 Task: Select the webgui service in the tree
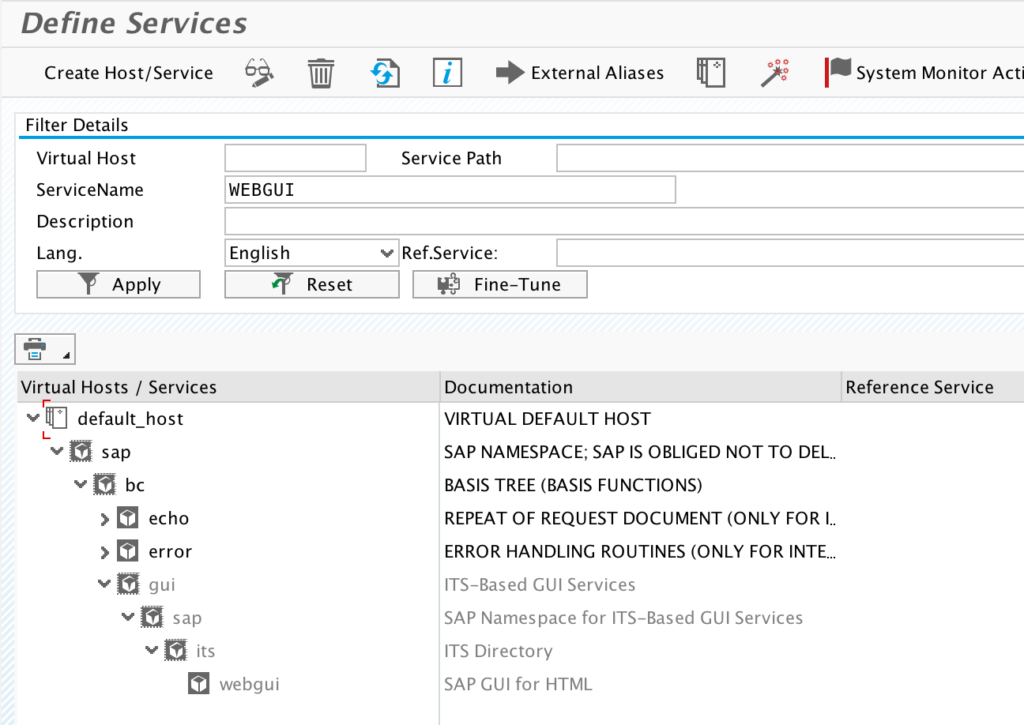point(233,684)
